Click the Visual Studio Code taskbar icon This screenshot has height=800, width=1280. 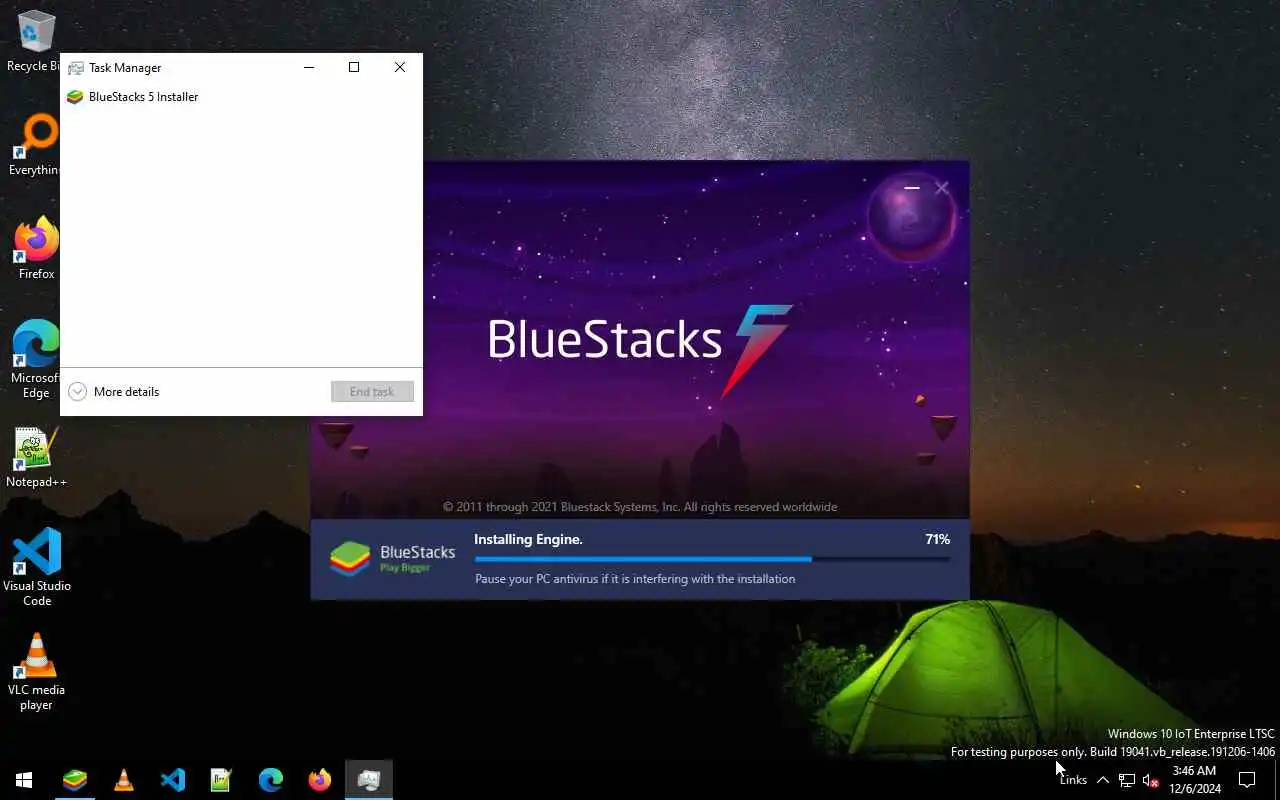pos(173,780)
